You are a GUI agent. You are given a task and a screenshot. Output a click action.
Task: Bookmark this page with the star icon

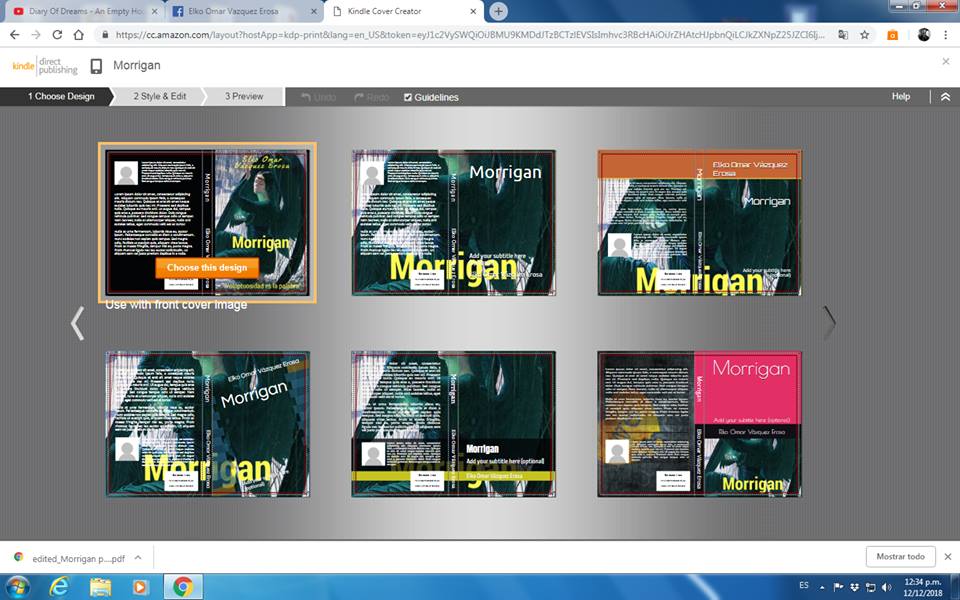point(864,34)
